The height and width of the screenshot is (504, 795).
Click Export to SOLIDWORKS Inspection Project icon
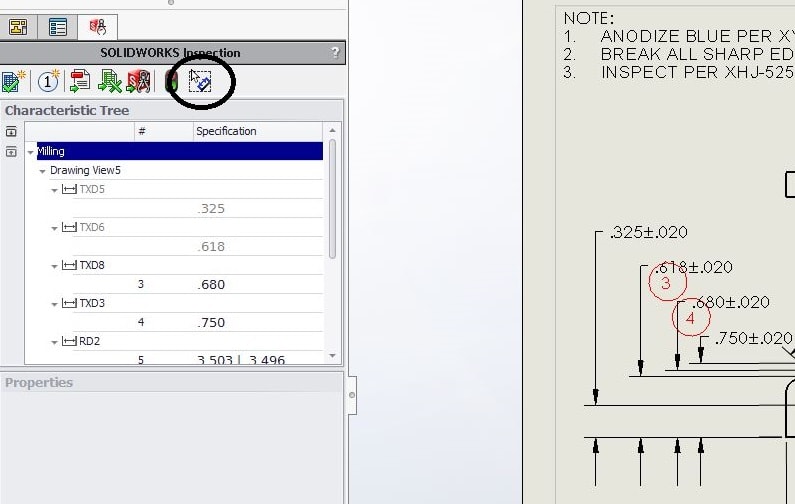138,81
